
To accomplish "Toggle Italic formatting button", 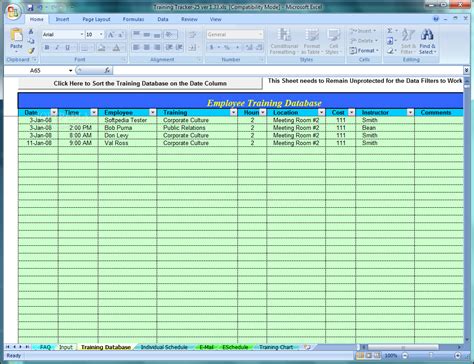I will tap(57, 48).
